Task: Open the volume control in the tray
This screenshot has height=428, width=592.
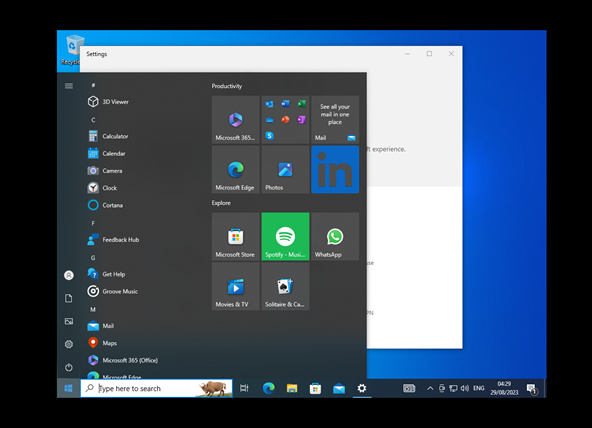Action: pos(465,388)
